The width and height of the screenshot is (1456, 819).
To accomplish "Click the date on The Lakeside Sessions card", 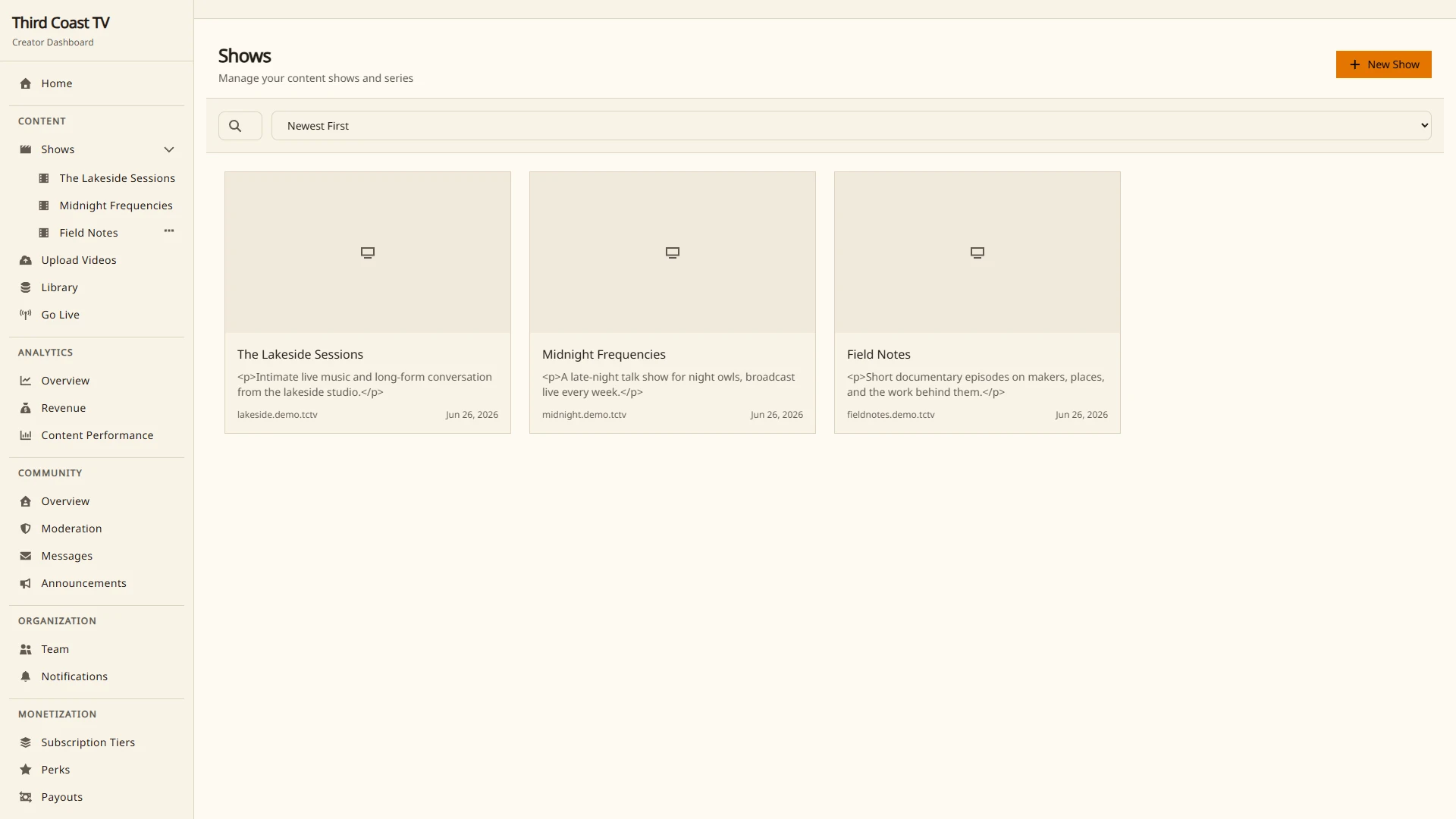I will (x=472, y=415).
